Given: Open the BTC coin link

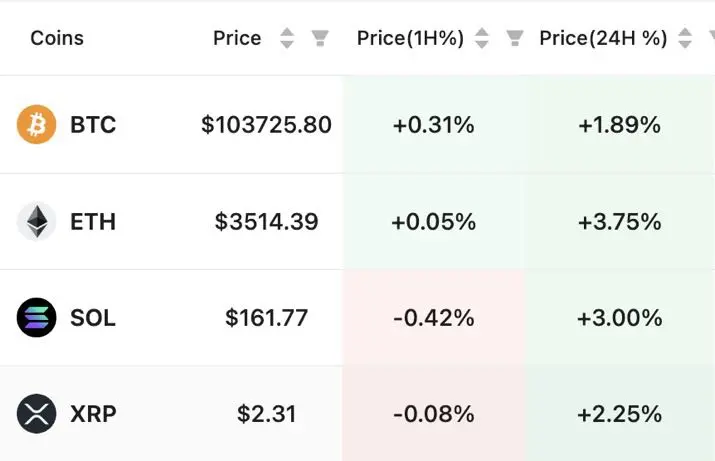Looking at the screenshot, I should pyautogui.click(x=93, y=125).
